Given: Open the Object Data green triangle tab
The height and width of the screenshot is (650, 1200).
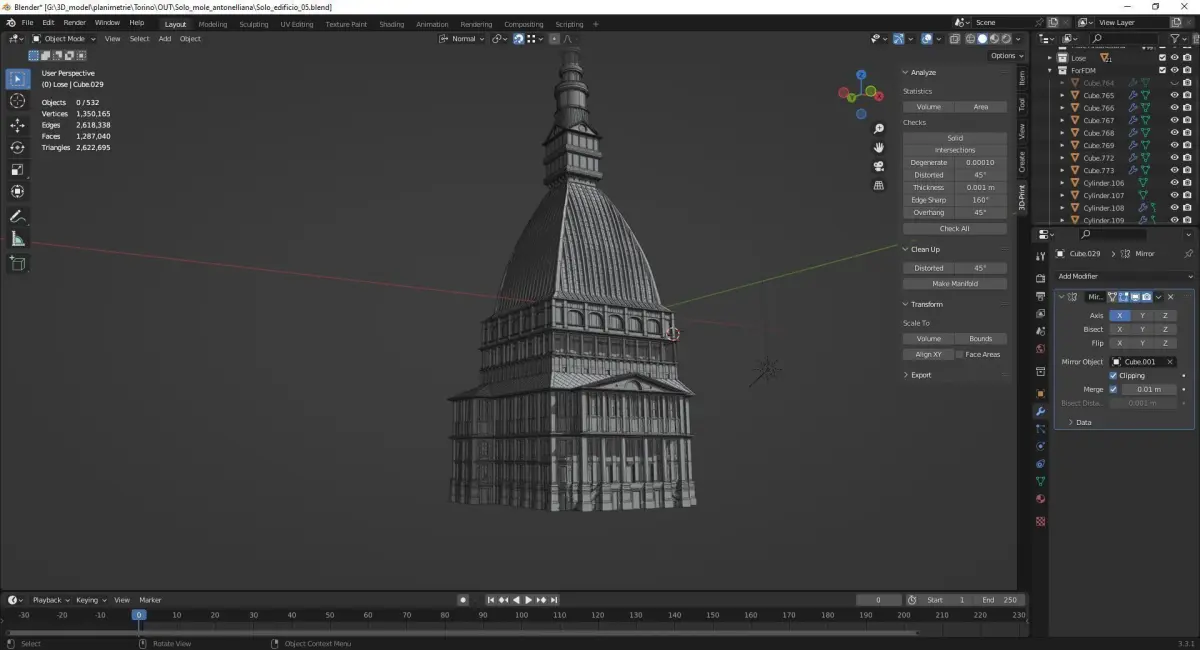Looking at the screenshot, I should [1040, 481].
